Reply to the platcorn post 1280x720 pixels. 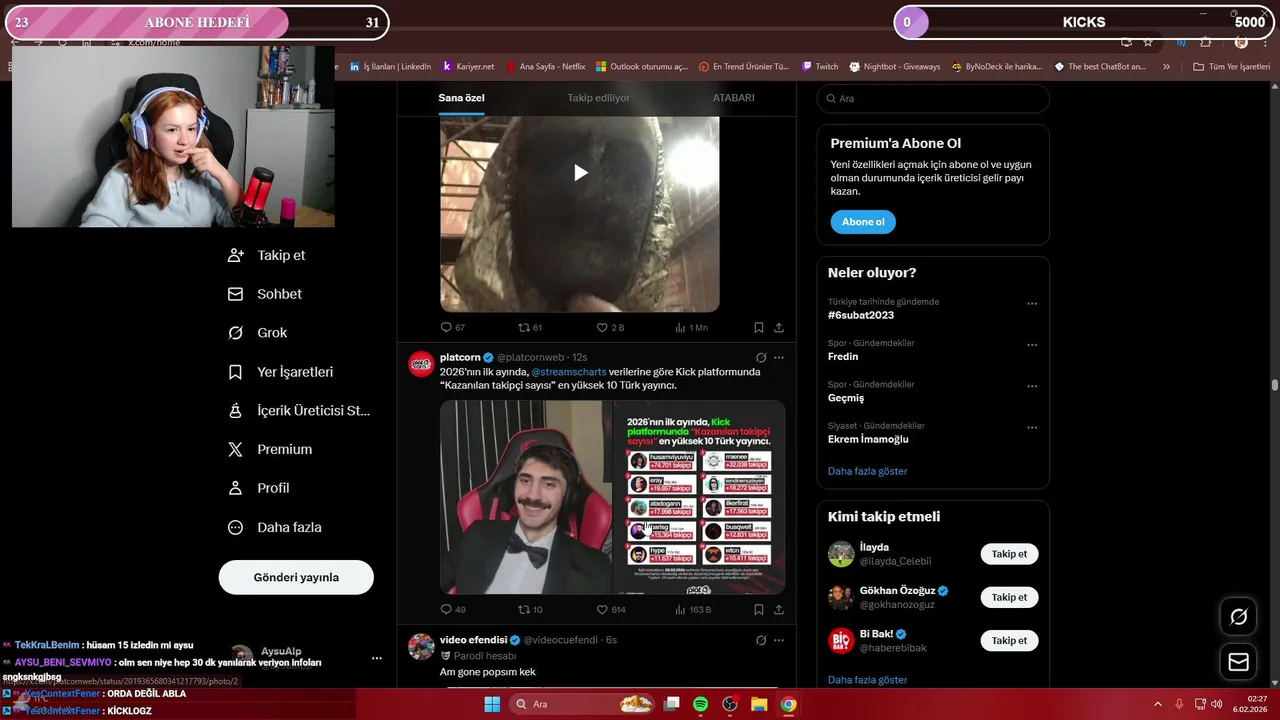tap(446, 609)
